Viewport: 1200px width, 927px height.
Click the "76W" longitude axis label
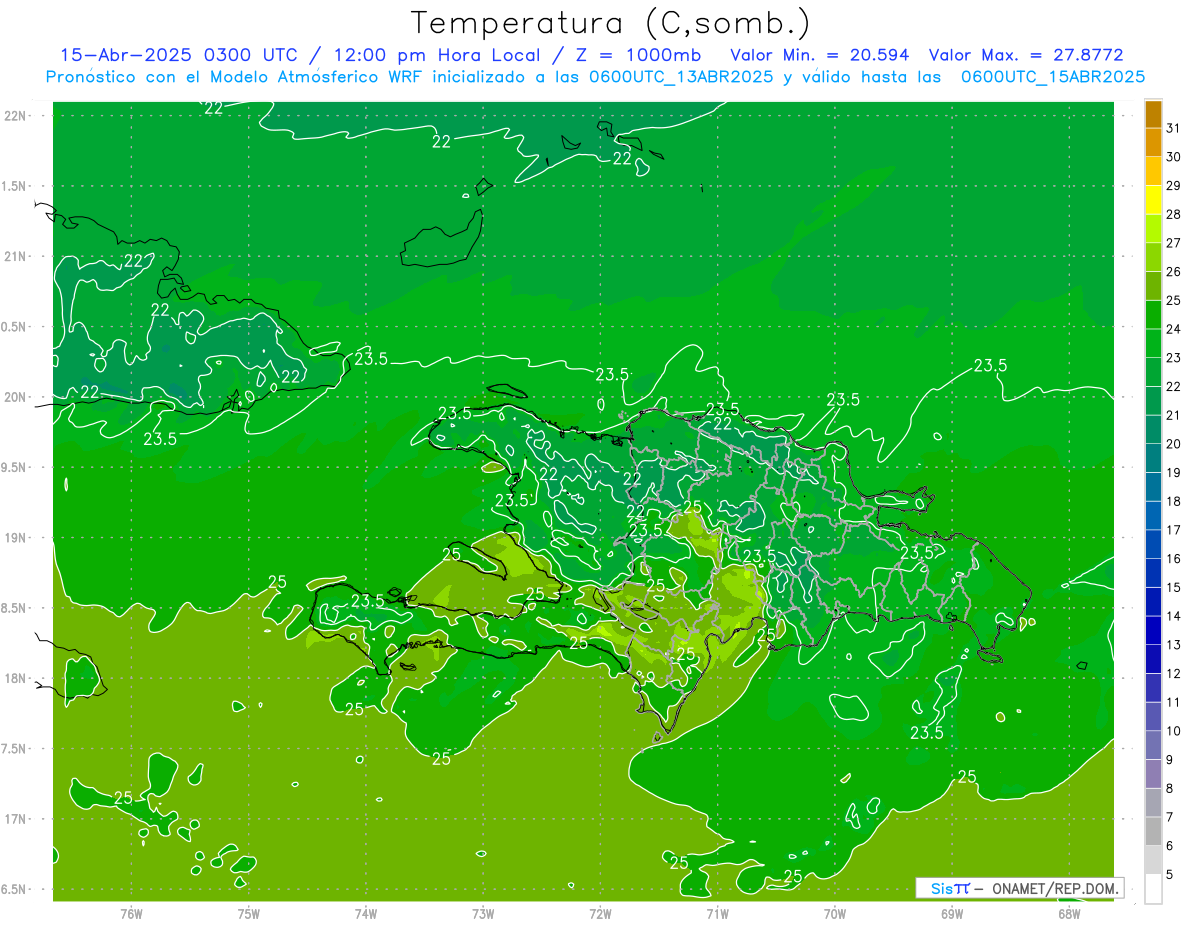point(131,914)
